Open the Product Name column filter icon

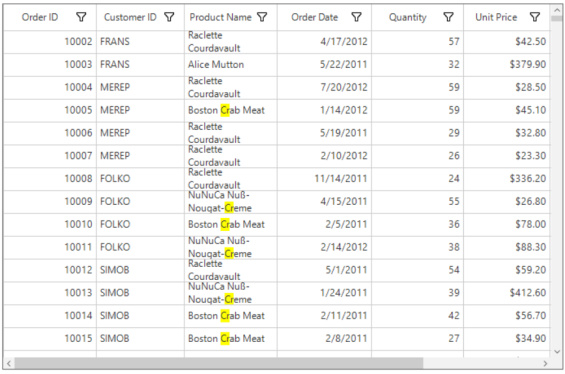tap(262, 17)
